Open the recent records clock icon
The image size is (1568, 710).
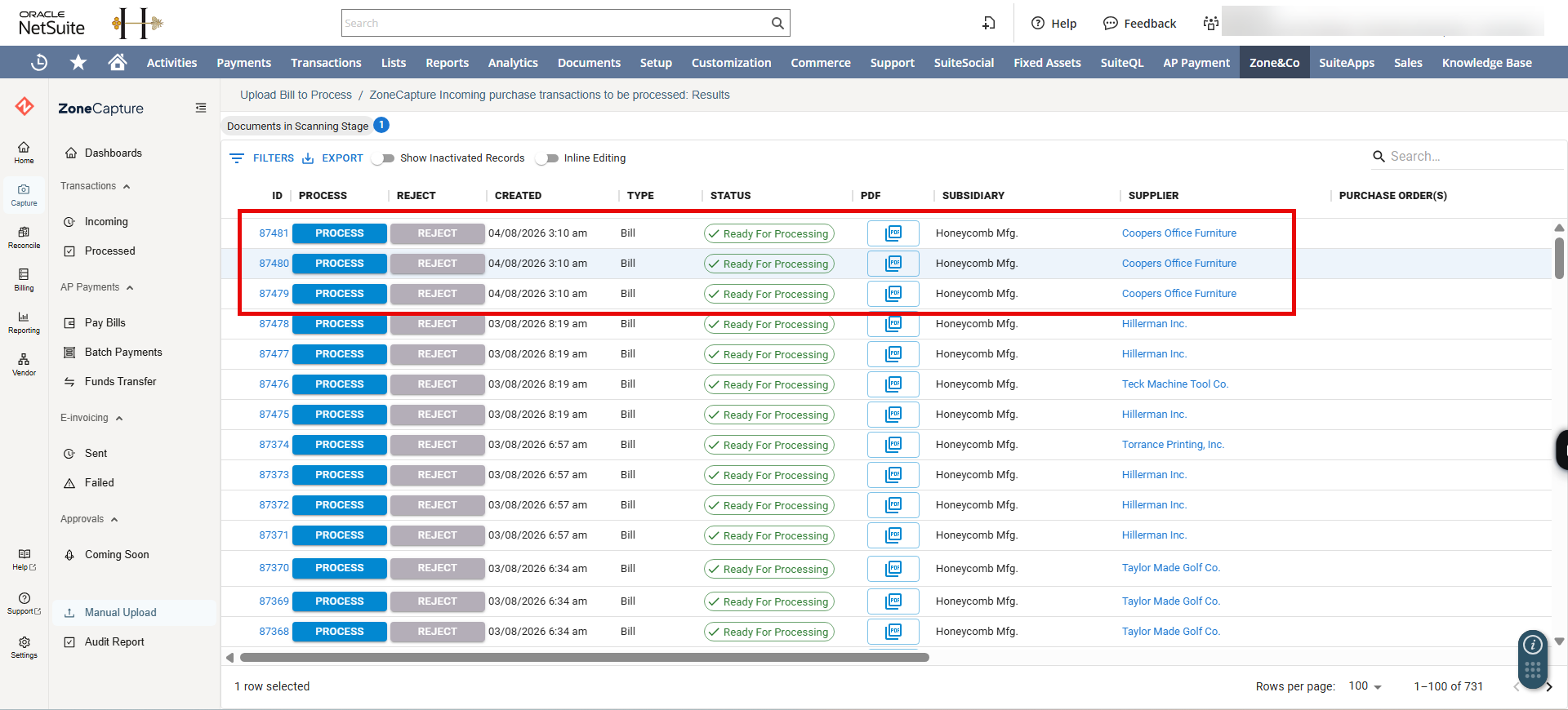pos(39,62)
